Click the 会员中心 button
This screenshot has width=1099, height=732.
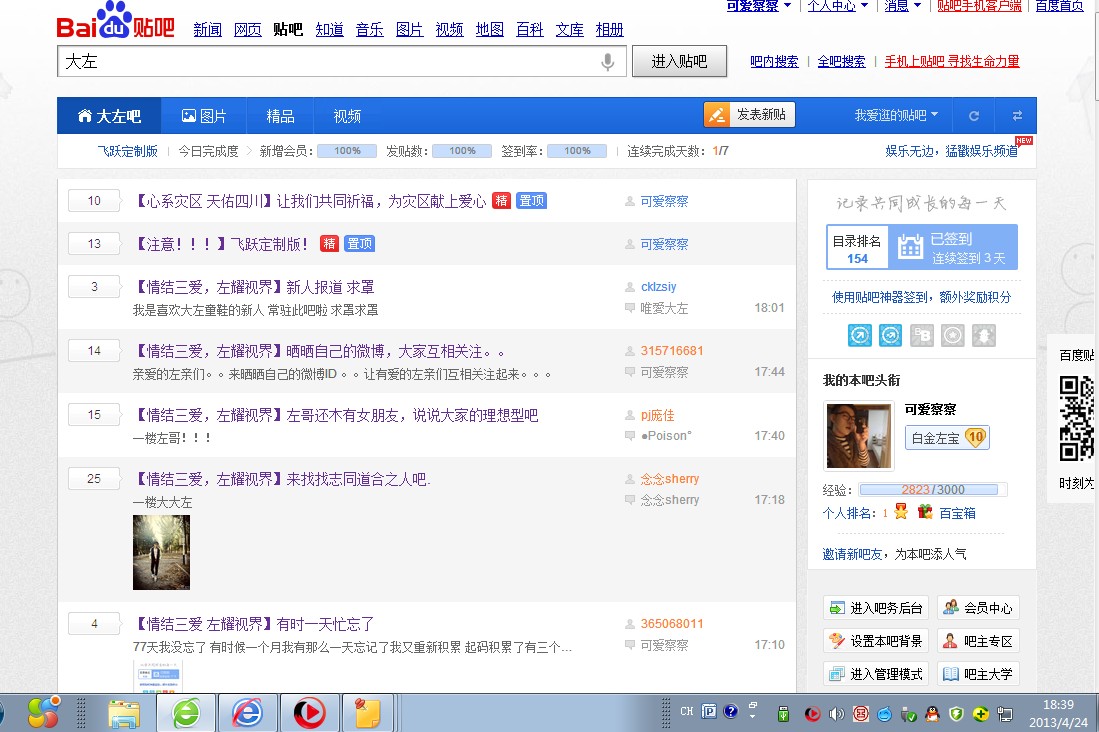[x=978, y=608]
